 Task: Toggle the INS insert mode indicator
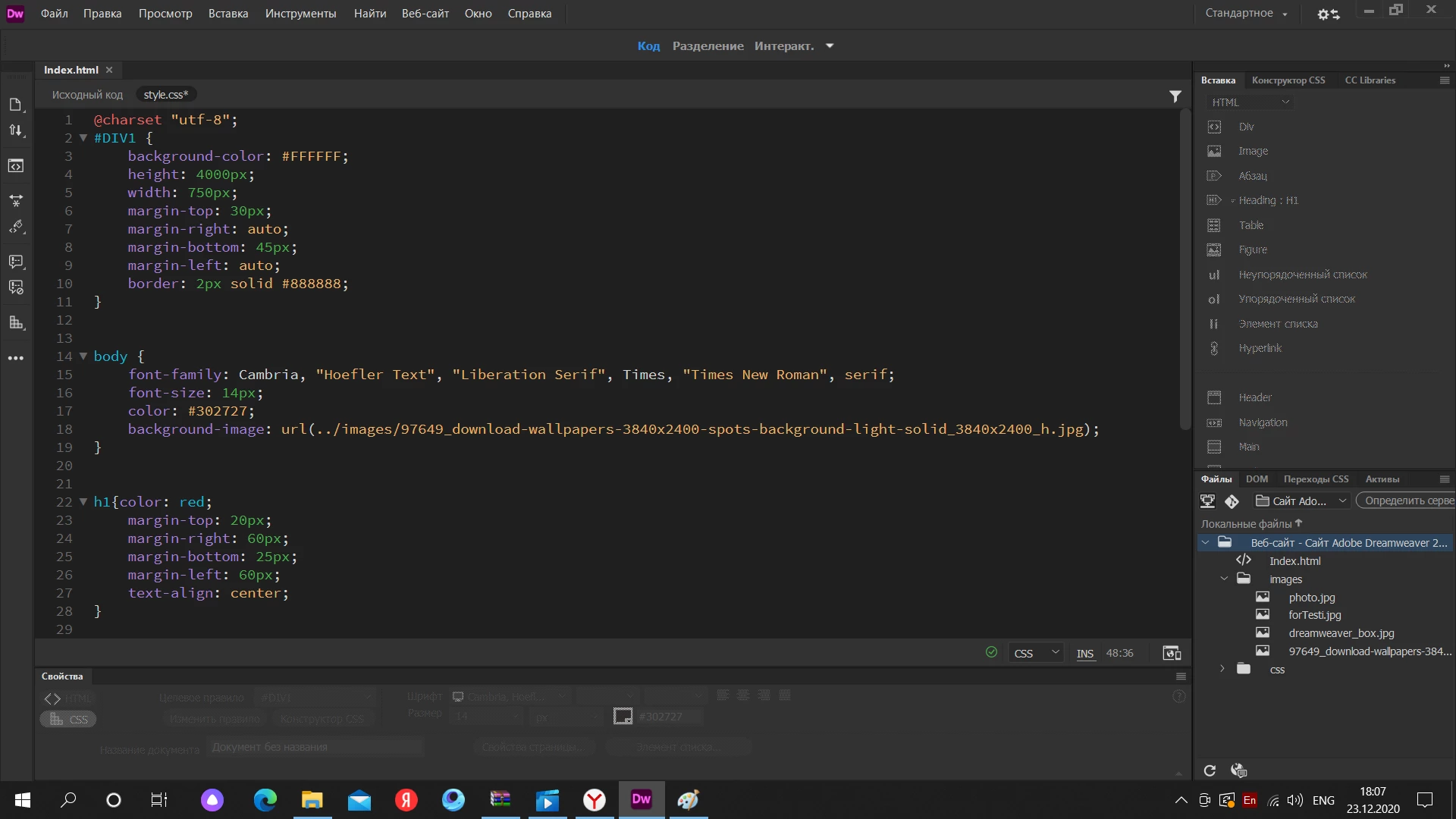(1084, 654)
